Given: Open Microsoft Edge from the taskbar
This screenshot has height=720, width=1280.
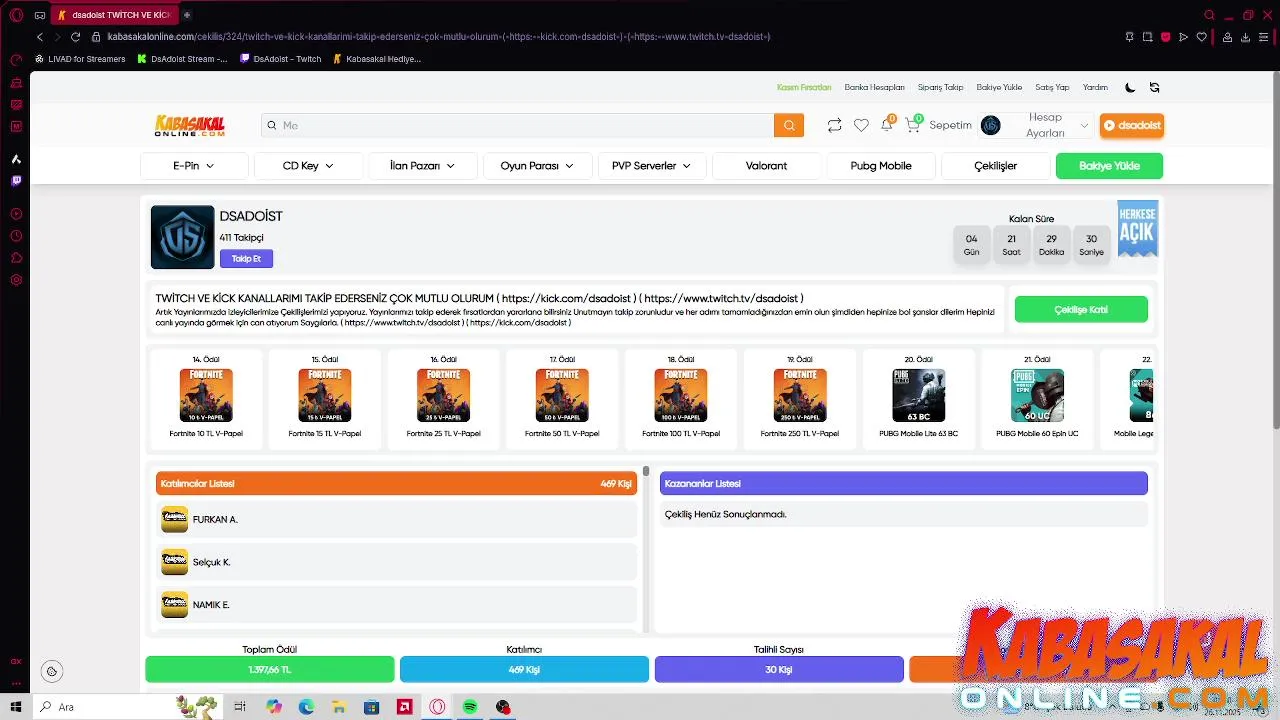Looking at the screenshot, I should [x=306, y=707].
